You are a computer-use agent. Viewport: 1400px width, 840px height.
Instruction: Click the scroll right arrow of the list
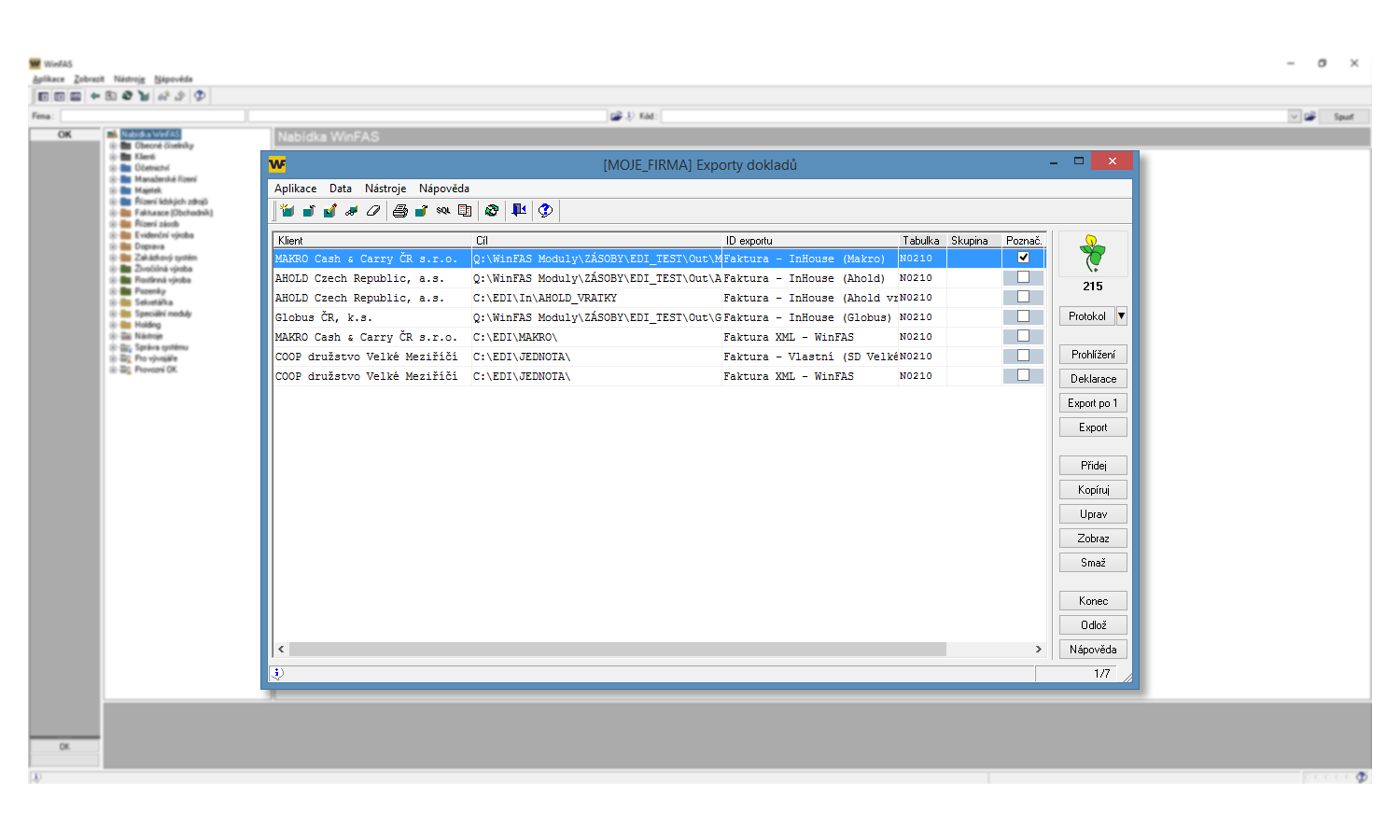coord(1038,649)
